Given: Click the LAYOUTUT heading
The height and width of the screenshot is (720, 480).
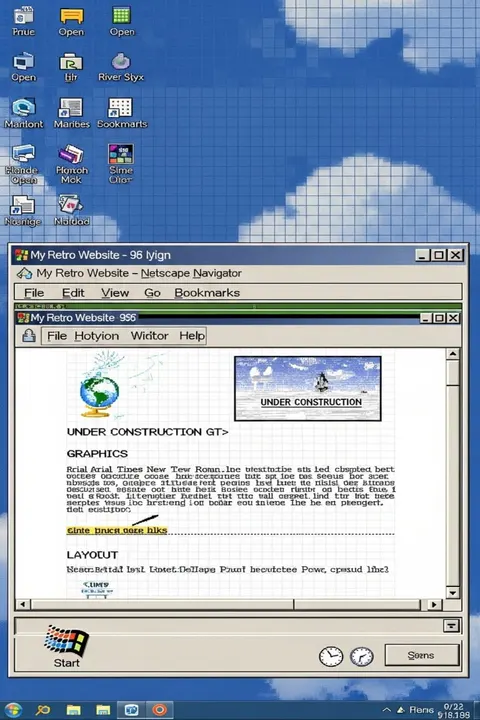Looking at the screenshot, I should (92, 555).
